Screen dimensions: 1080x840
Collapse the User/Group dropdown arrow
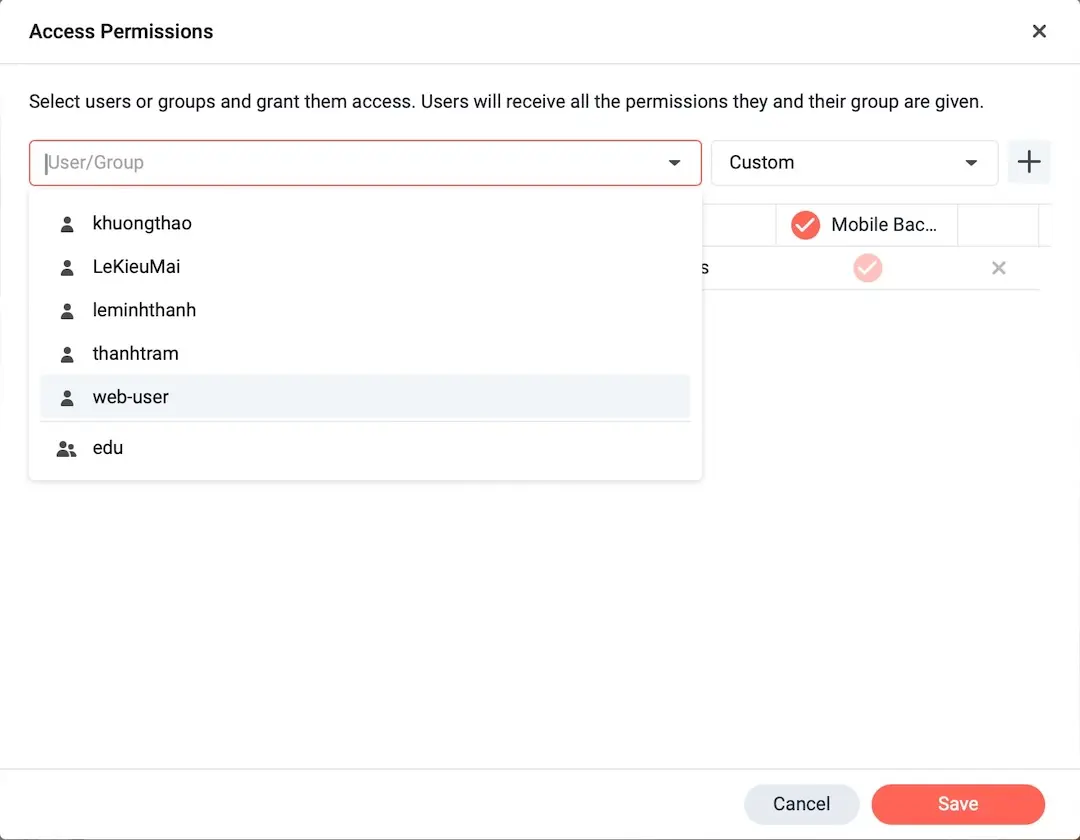click(x=674, y=163)
